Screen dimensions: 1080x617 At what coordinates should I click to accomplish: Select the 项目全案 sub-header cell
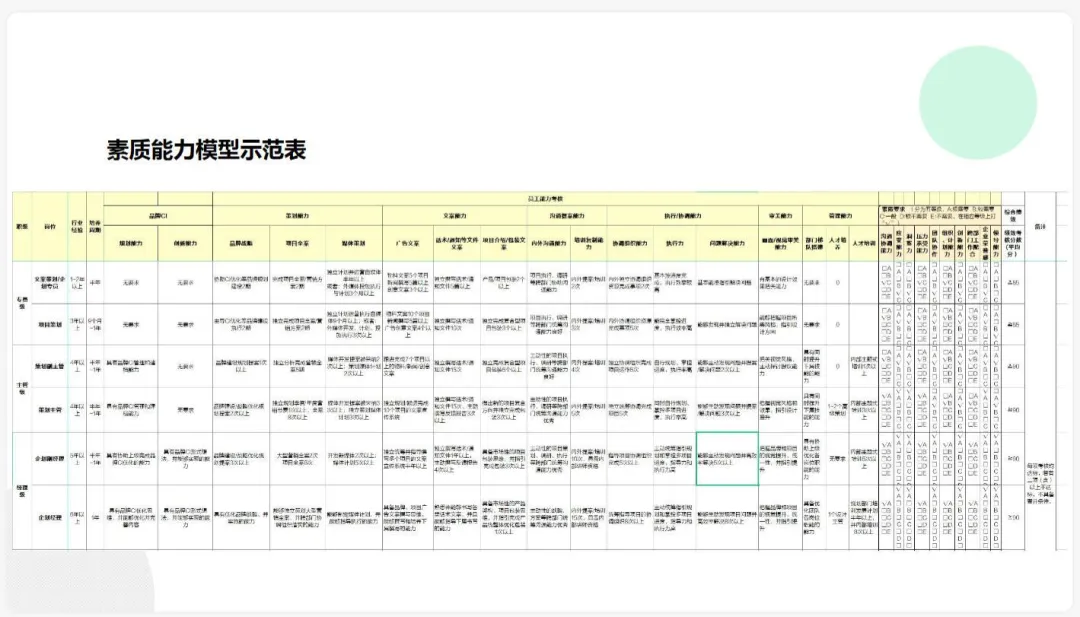coord(297,243)
